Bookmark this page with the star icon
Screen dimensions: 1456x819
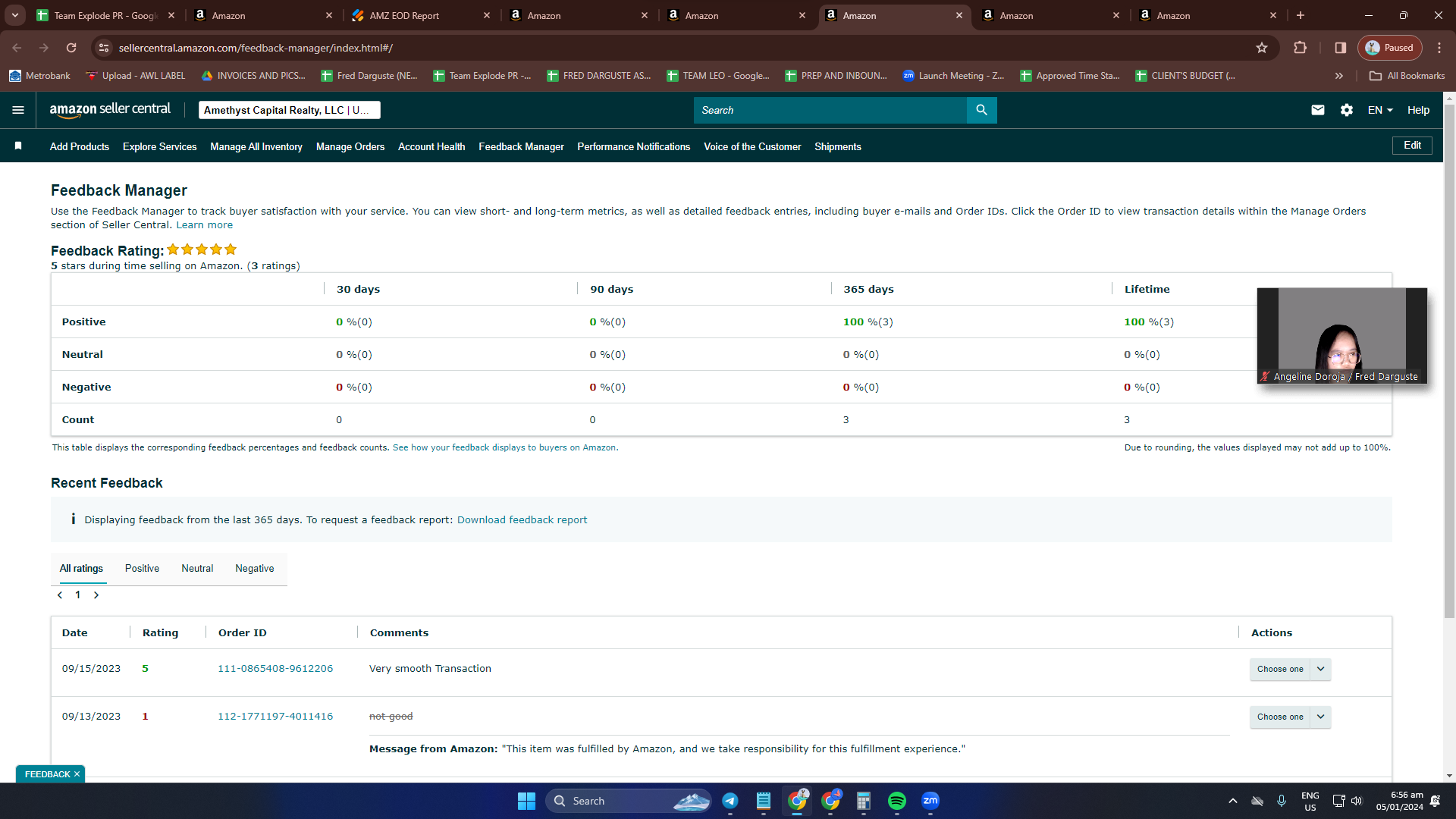click(x=1262, y=48)
